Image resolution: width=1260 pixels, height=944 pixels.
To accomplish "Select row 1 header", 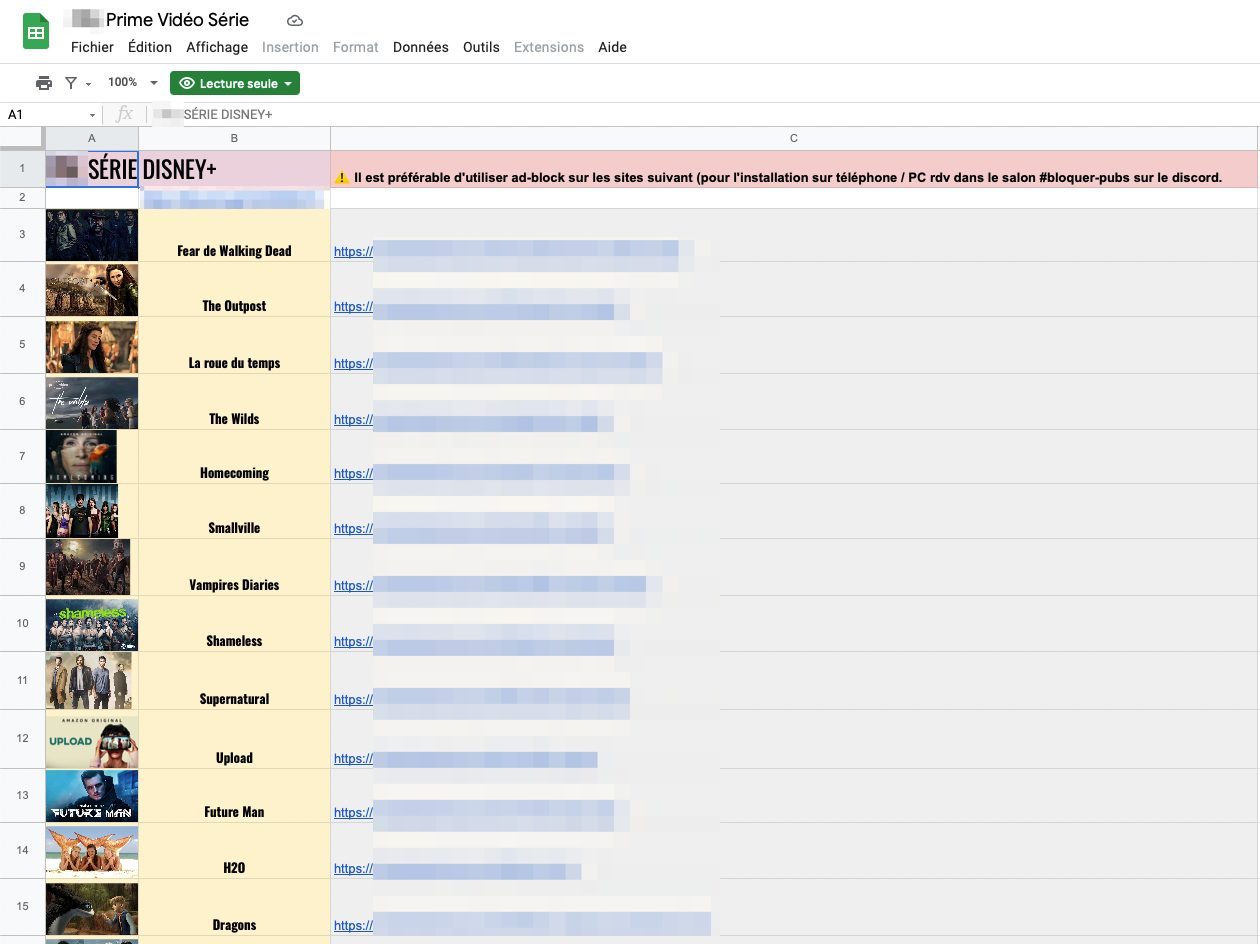I will point(22,169).
